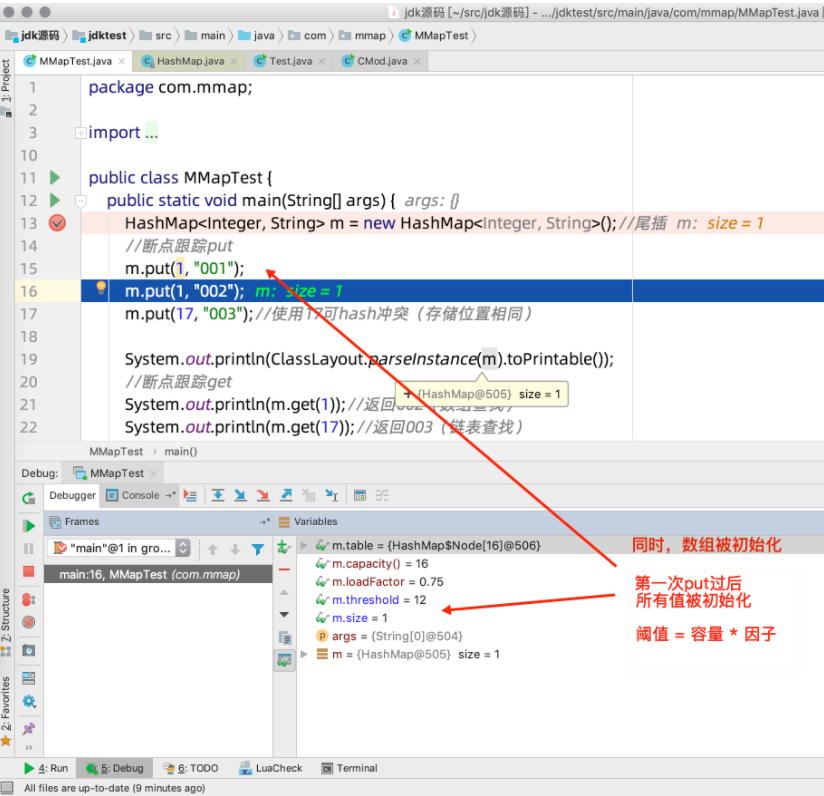Click run gutter arrow at line 11
This screenshot has height=796, width=824.
coord(55,178)
